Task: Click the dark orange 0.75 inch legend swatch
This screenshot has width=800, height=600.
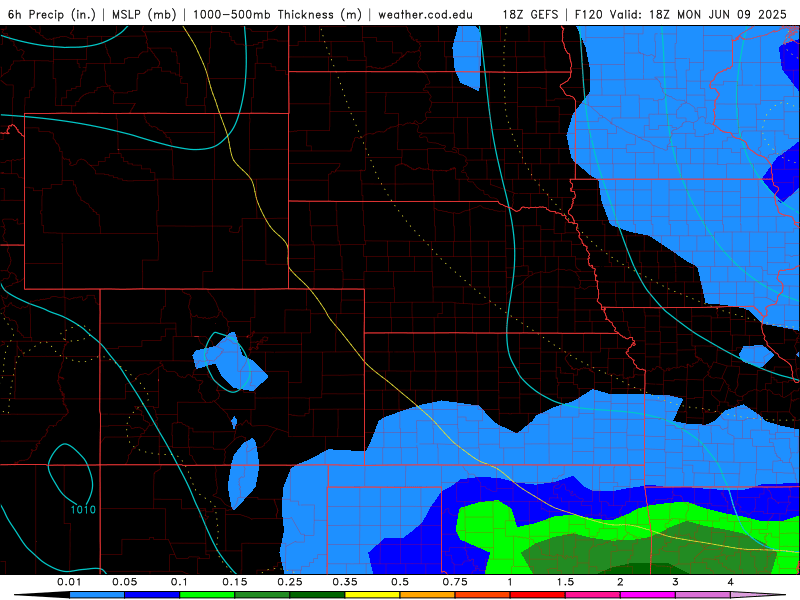Action: tap(483, 595)
